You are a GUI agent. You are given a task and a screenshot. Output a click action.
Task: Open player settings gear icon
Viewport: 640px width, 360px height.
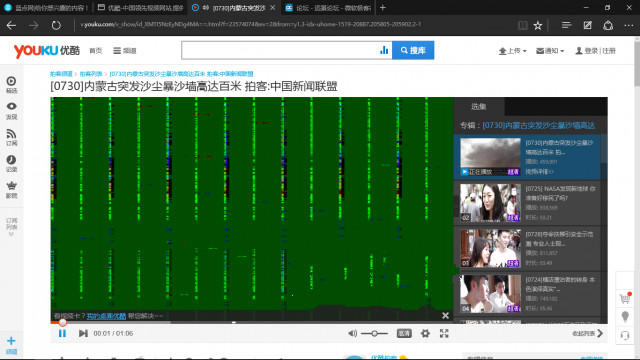(x=425, y=333)
